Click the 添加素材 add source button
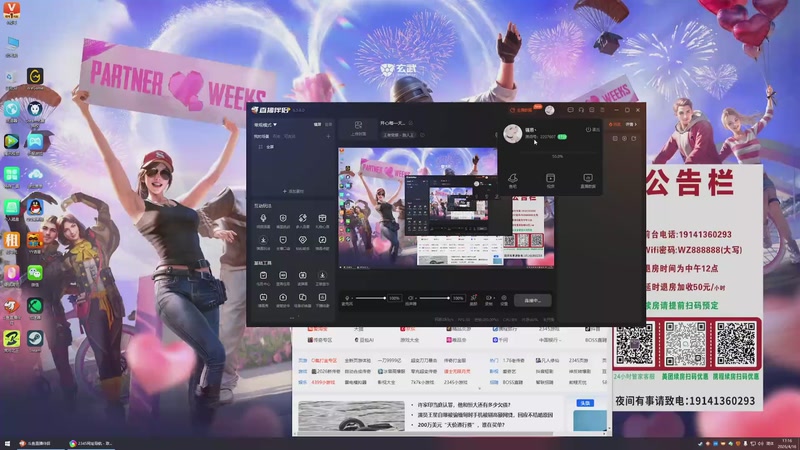 [x=293, y=191]
